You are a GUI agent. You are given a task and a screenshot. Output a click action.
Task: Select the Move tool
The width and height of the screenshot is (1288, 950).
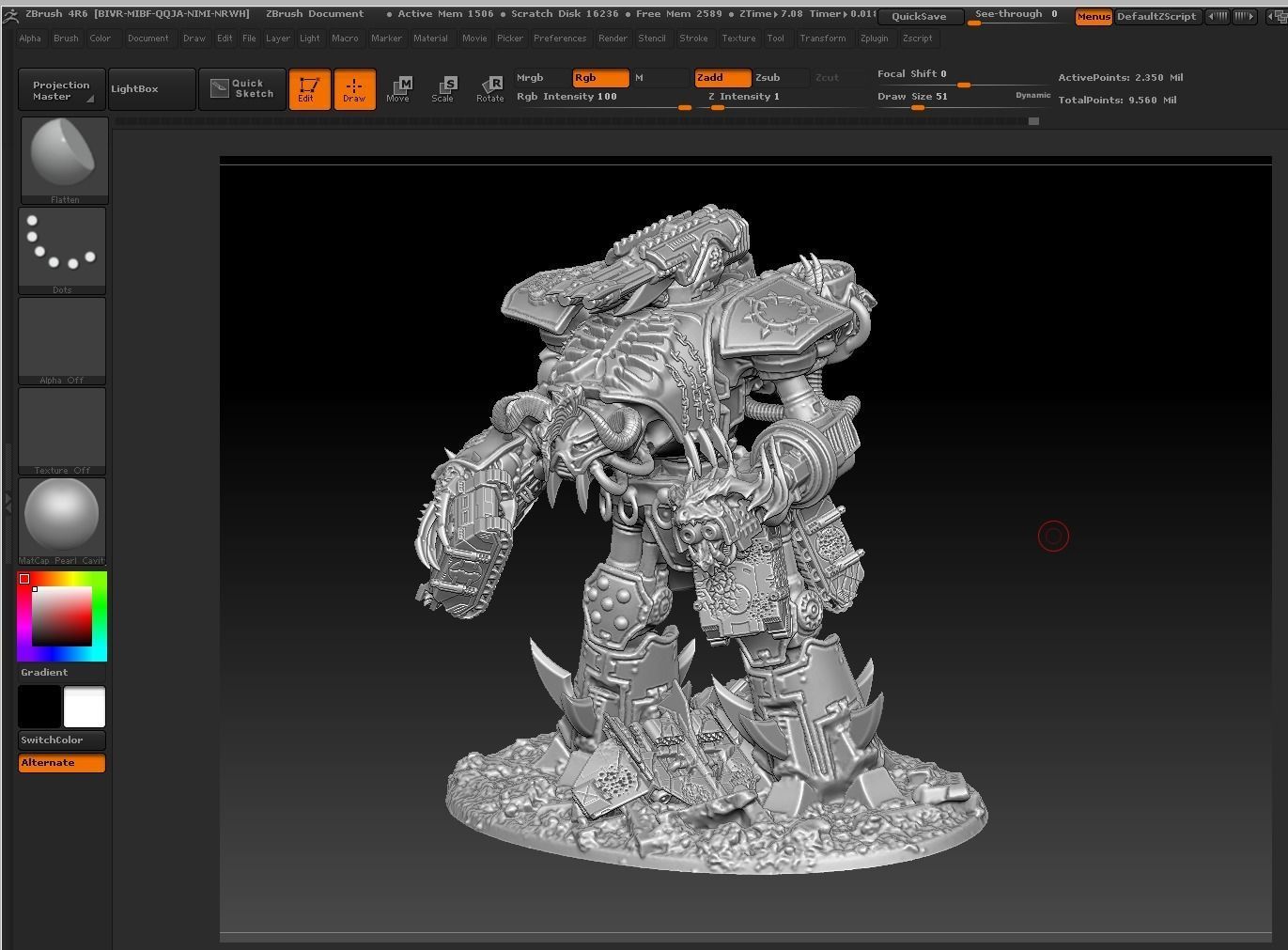click(x=398, y=89)
